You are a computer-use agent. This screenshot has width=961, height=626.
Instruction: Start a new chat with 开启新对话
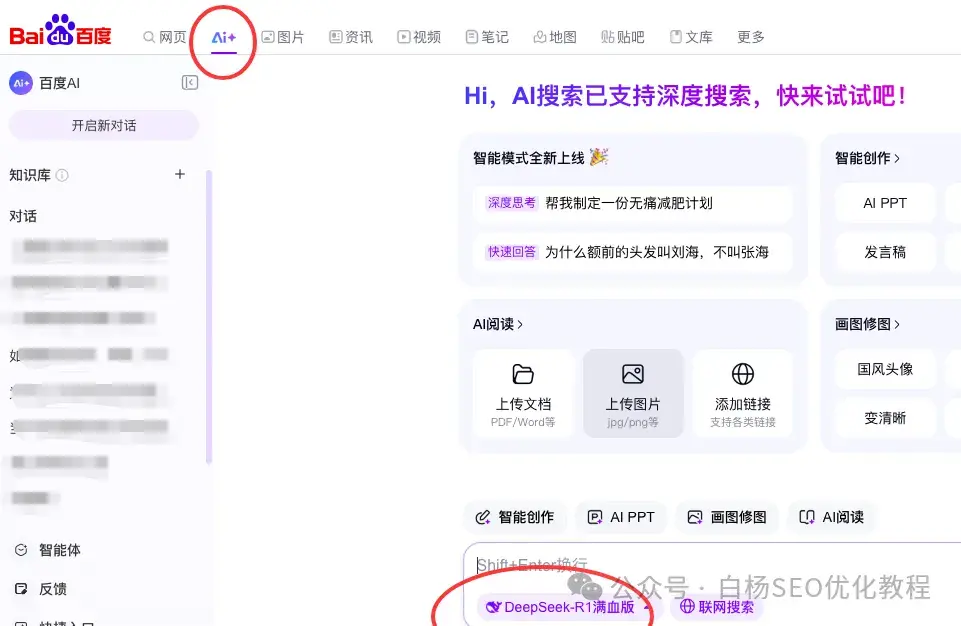tap(104, 126)
